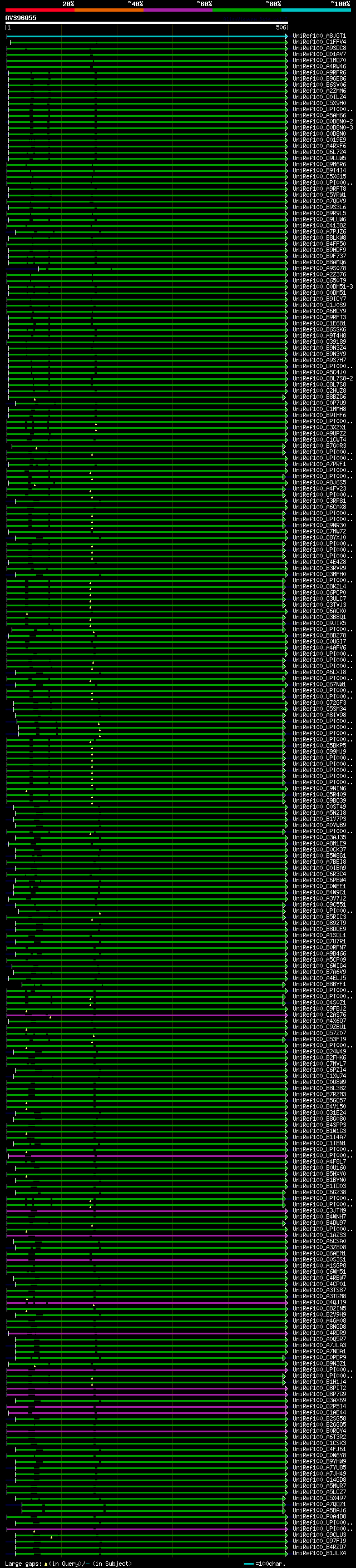This screenshot has height=1568, width=356.
Task: Select hit label UniRef100_C1E681
Action: (x=319, y=323)
